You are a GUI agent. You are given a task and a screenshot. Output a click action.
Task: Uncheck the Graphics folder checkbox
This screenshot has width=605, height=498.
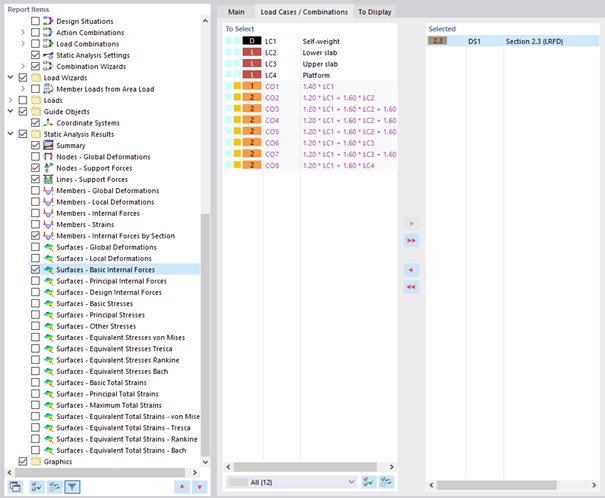(x=23, y=461)
